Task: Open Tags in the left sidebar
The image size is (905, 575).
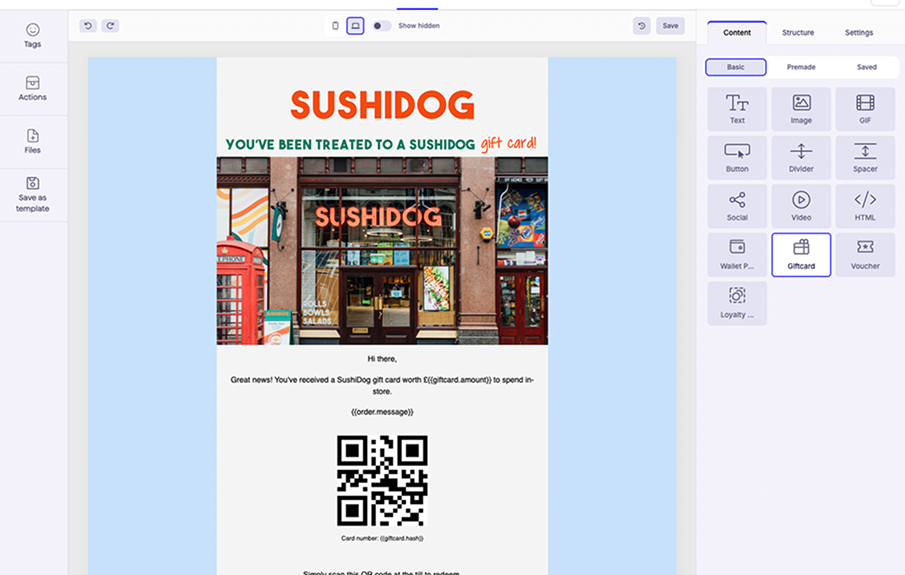Action: click(x=33, y=36)
